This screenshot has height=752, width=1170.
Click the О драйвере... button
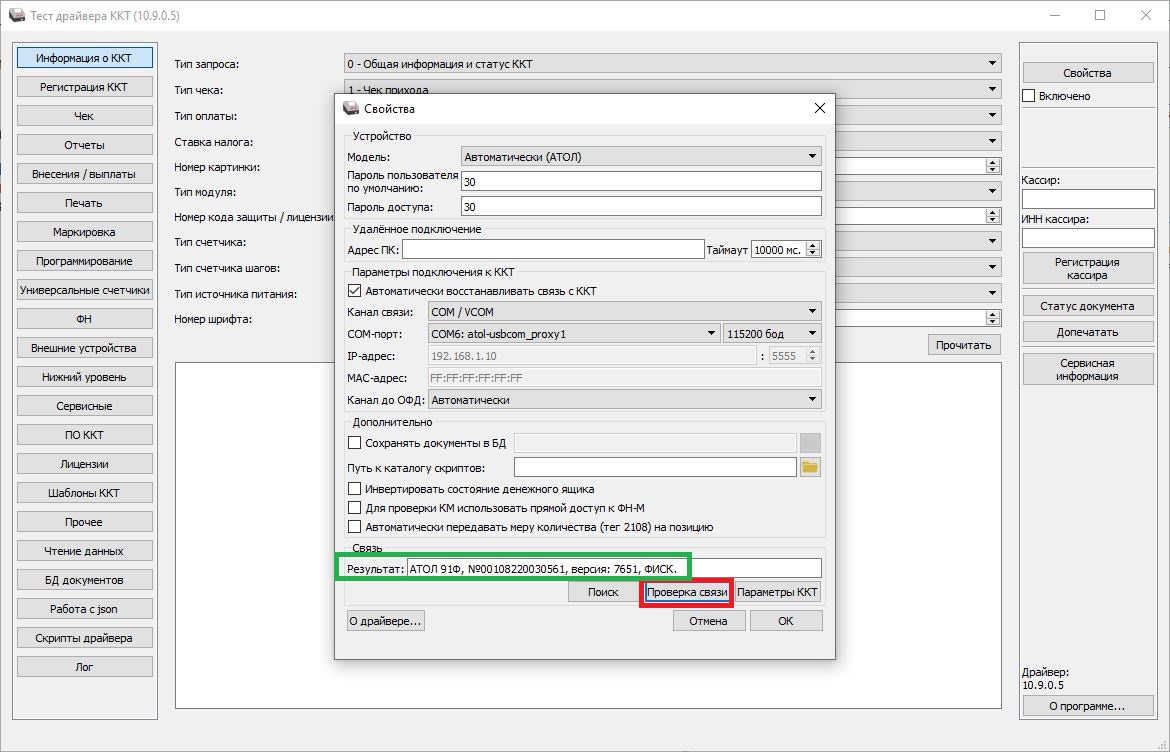click(385, 621)
